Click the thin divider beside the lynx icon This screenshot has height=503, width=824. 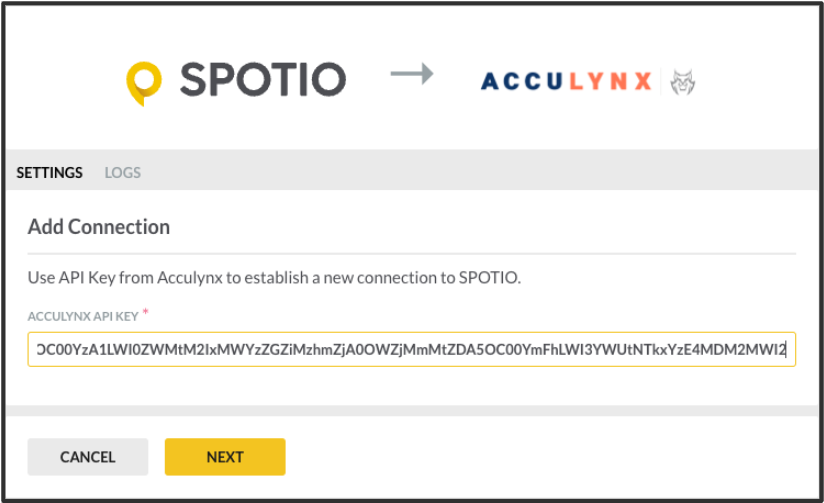click(x=661, y=81)
